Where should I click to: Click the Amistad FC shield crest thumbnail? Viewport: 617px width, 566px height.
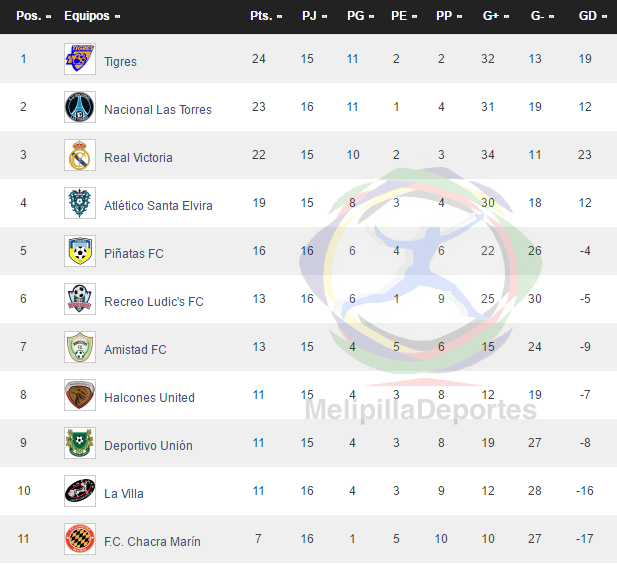(x=80, y=347)
